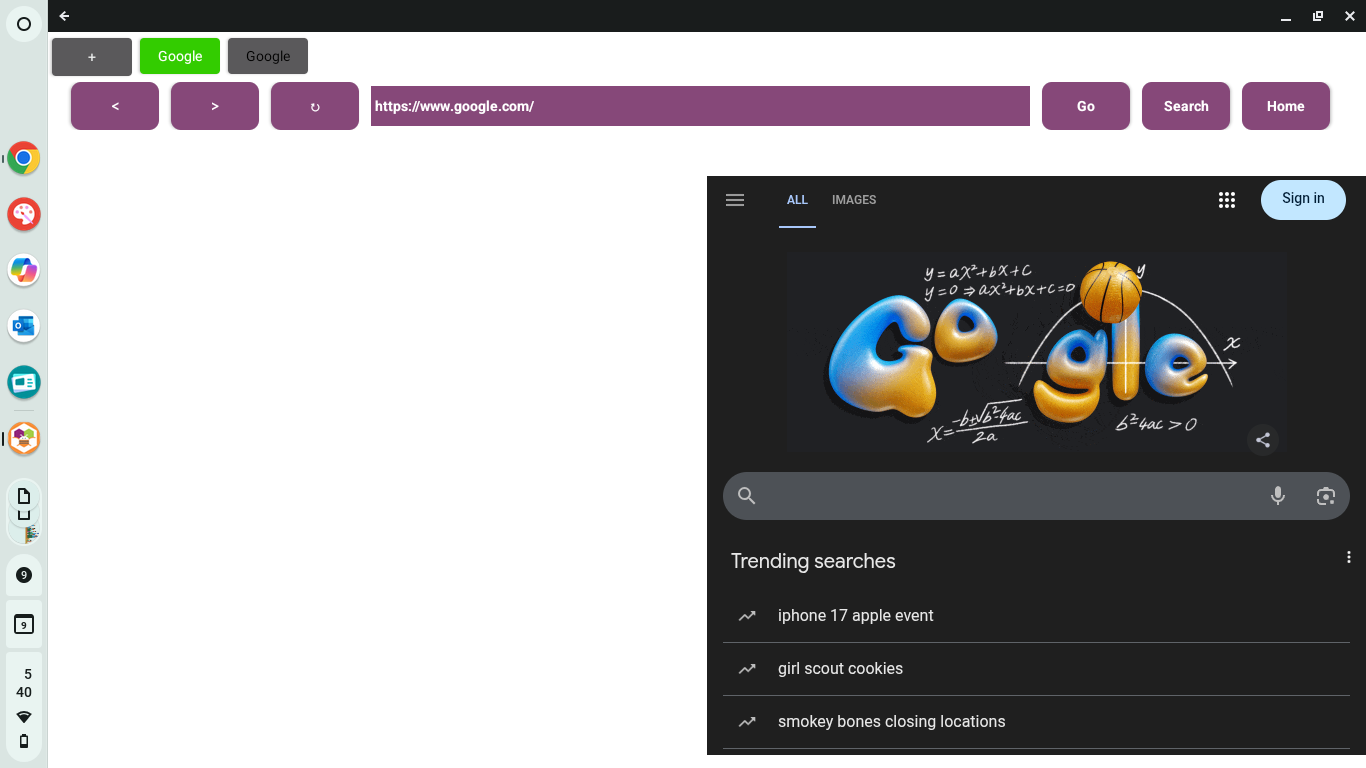This screenshot has height=768, width=1366.
Task: Open the calendar date icon on the shelf
Action: tap(24, 625)
